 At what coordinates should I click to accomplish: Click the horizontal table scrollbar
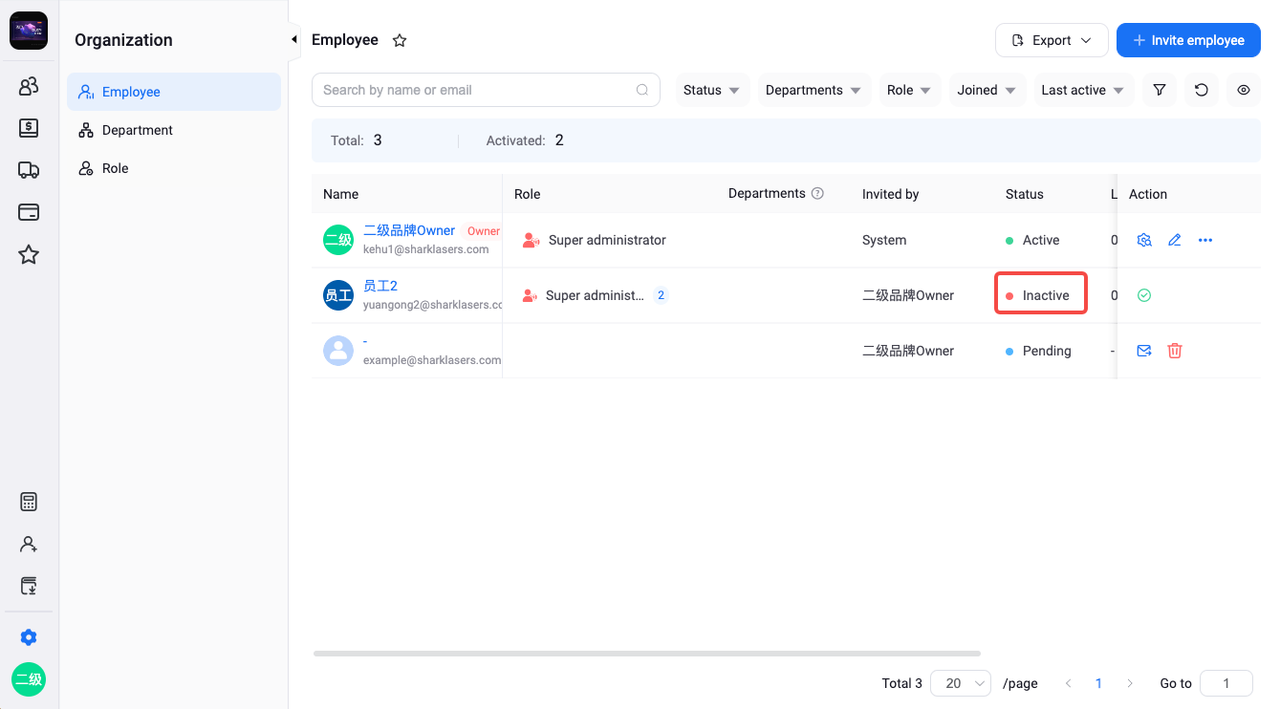click(x=647, y=654)
